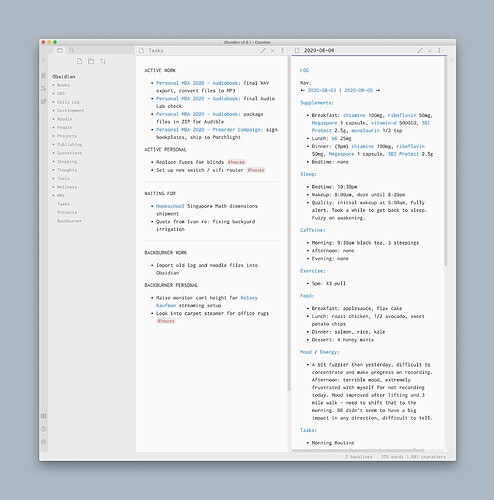Open more options for Tasks pane
494x500 pixels.
[x=282, y=50]
